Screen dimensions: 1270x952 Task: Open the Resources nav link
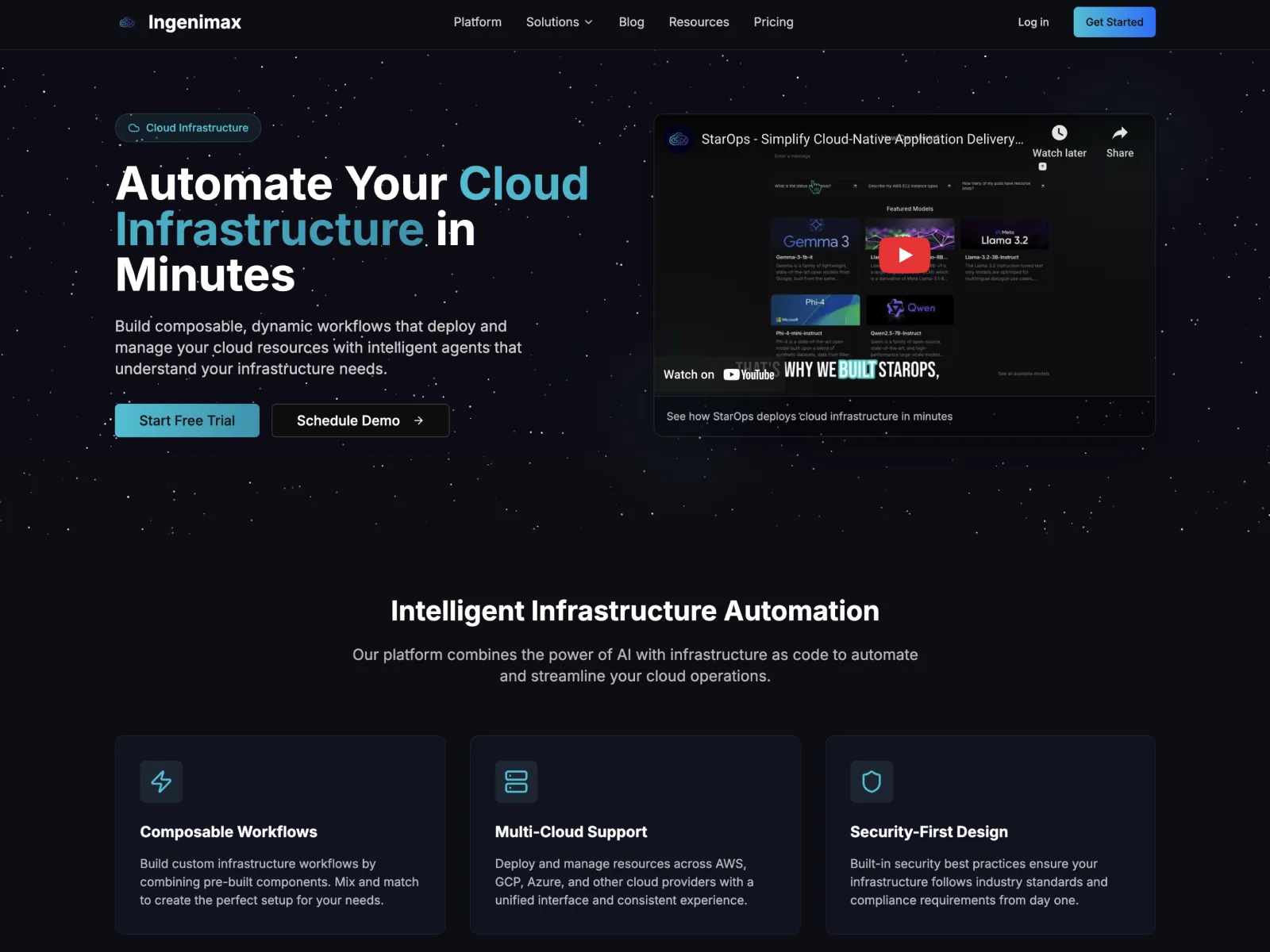tap(698, 22)
